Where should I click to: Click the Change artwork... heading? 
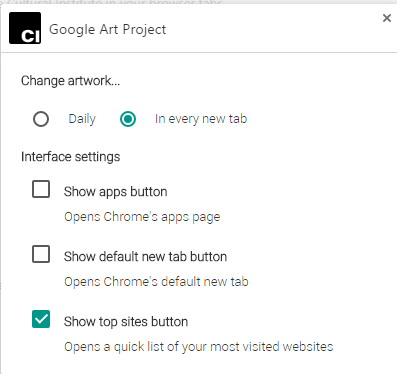click(x=70, y=81)
